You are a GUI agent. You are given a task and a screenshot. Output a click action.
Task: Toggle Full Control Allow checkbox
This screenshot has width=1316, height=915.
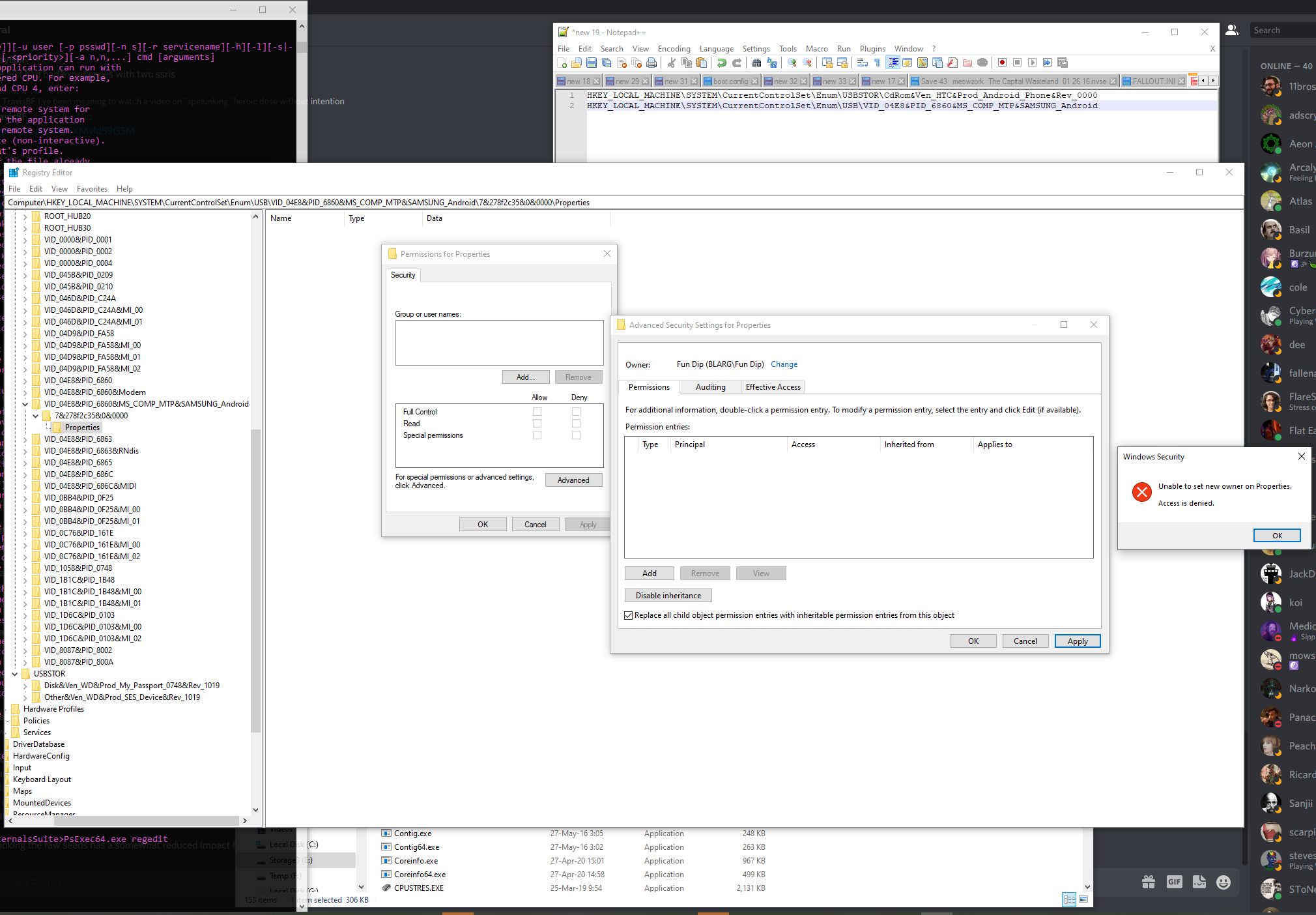coord(537,412)
